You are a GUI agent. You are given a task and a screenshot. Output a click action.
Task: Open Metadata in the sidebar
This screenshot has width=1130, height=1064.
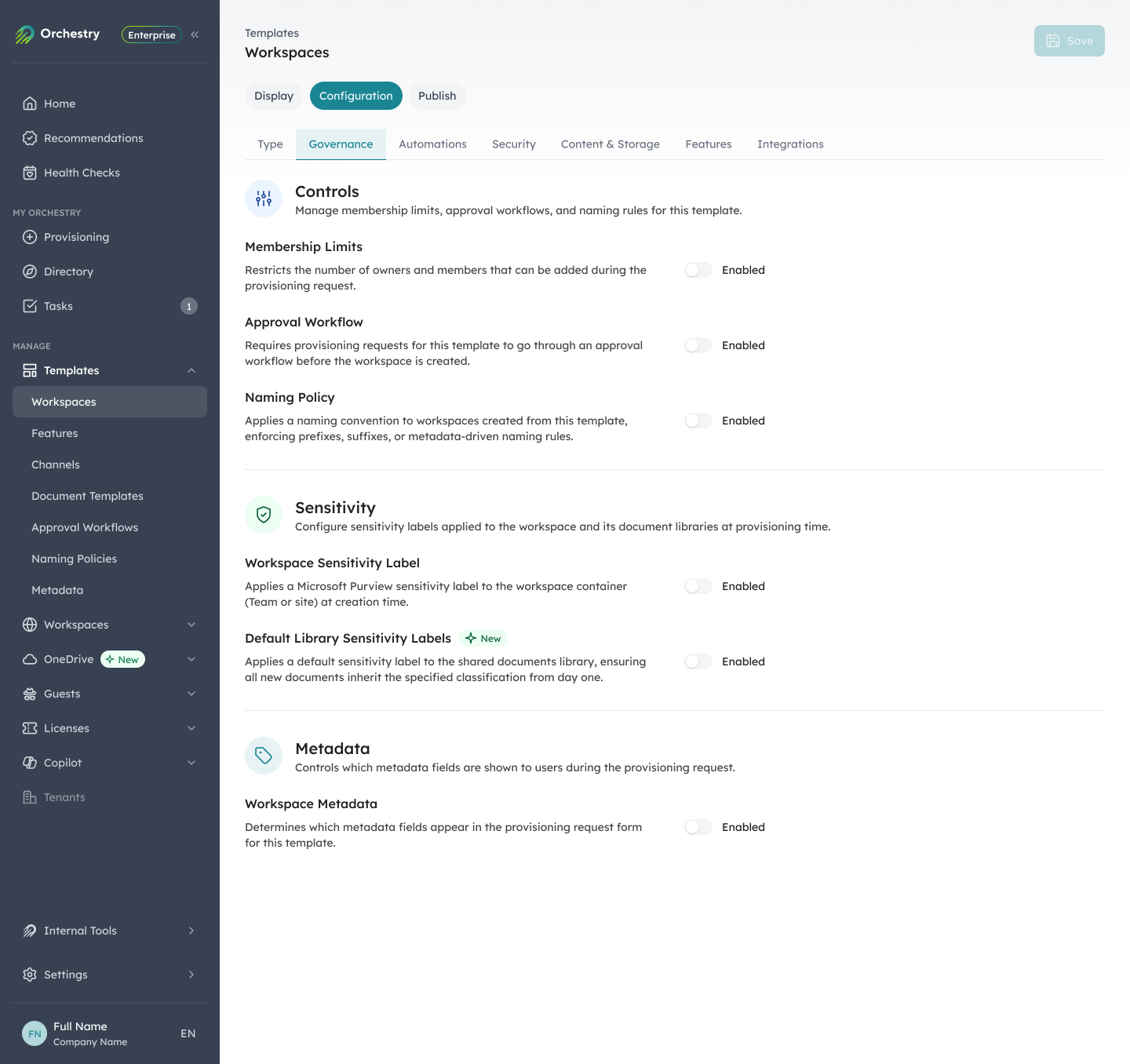(x=110, y=590)
